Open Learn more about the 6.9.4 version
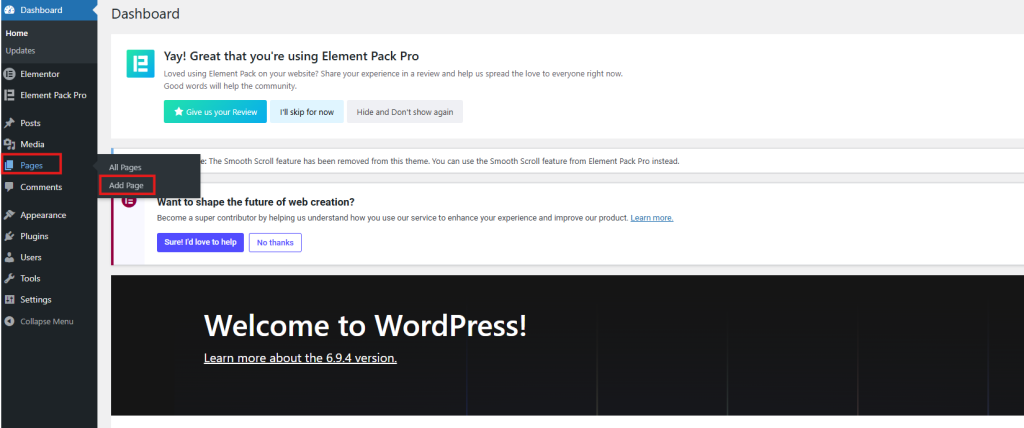 coord(300,358)
